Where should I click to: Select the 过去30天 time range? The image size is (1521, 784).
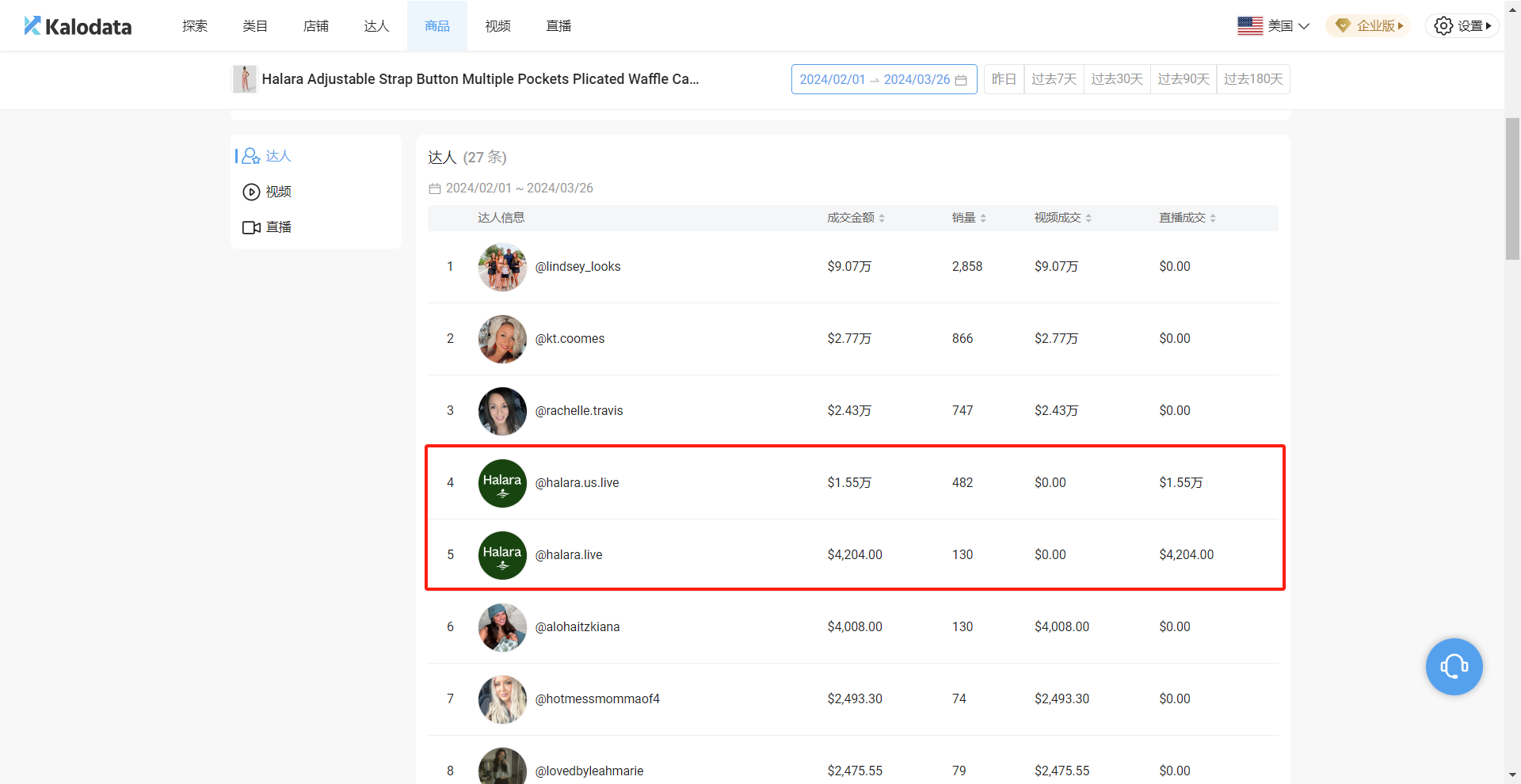pyautogui.click(x=1116, y=79)
